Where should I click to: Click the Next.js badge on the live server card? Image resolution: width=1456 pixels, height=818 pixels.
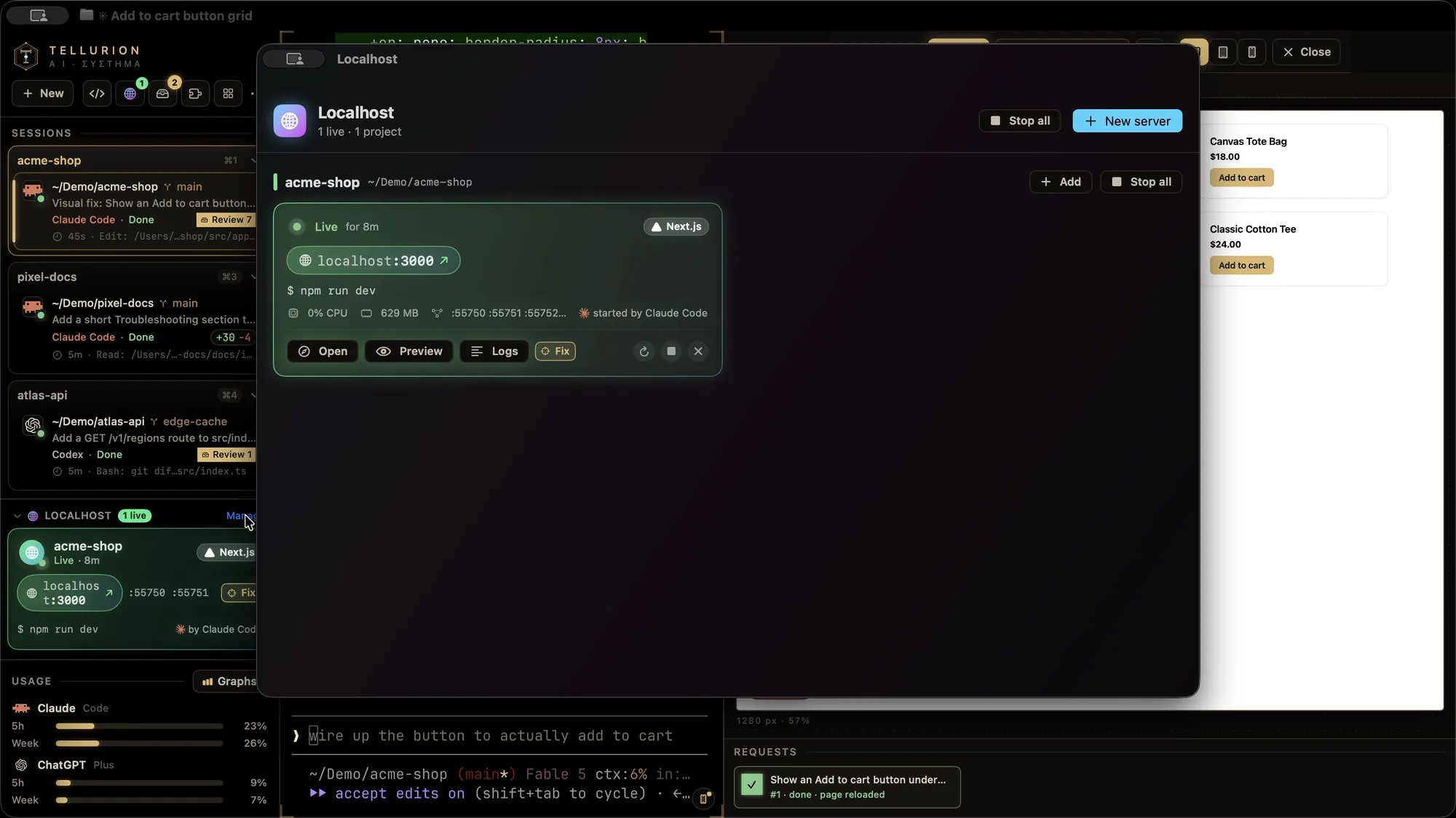pyautogui.click(x=676, y=227)
